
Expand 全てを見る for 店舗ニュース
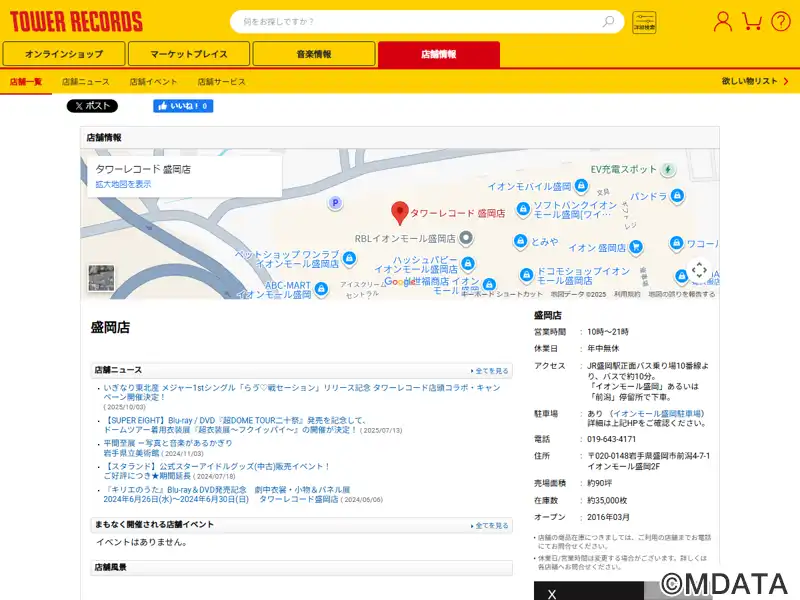tap(490, 370)
